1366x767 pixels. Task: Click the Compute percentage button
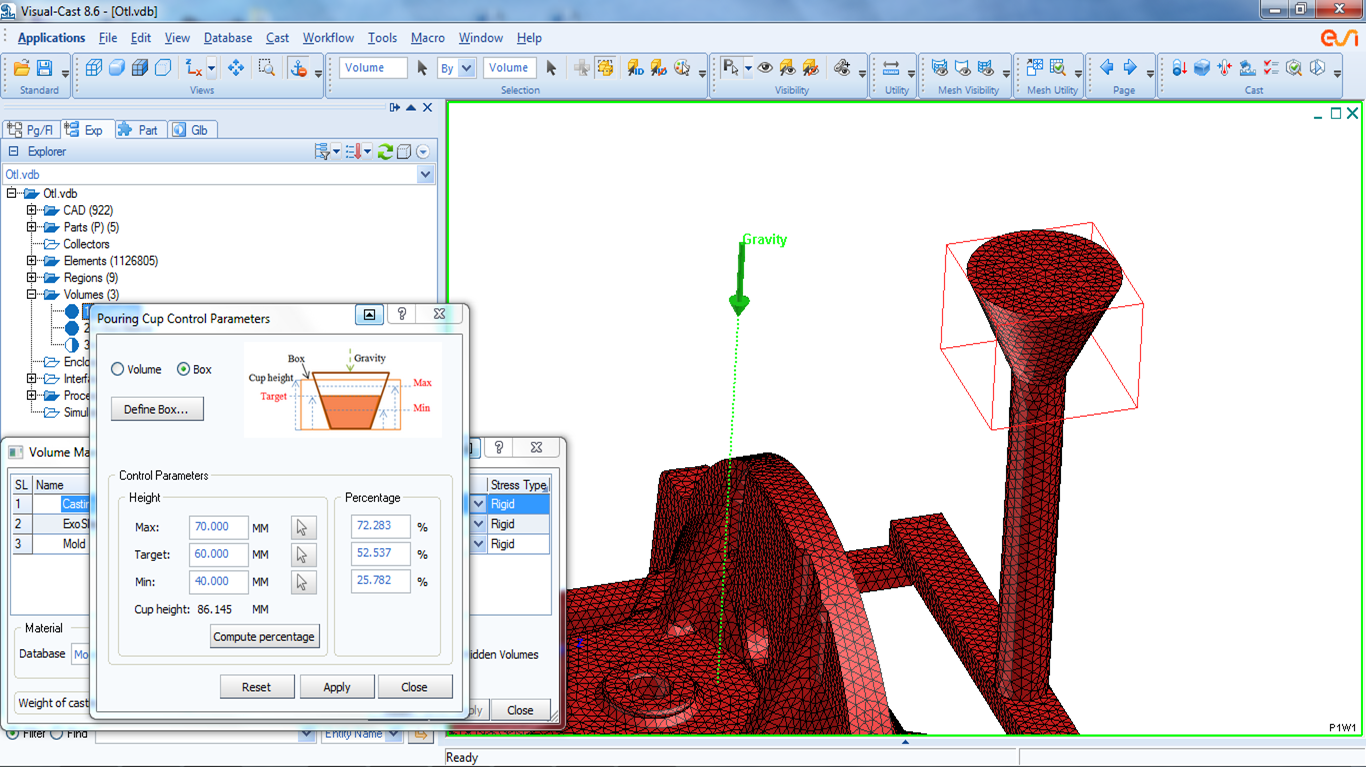pyautogui.click(x=264, y=637)
